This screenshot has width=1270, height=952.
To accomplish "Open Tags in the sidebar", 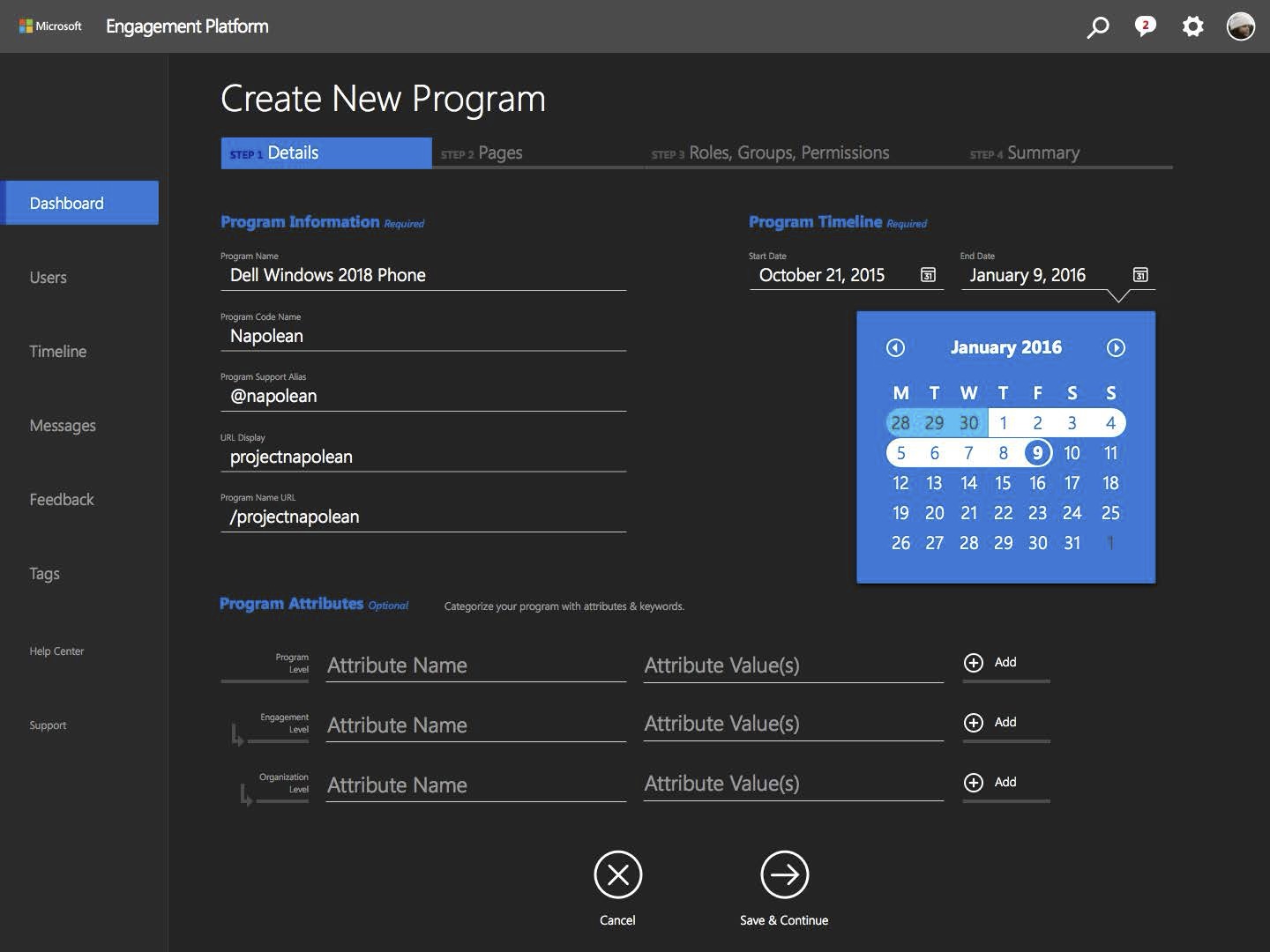I will pyautogui.click(x=44, y=574).
